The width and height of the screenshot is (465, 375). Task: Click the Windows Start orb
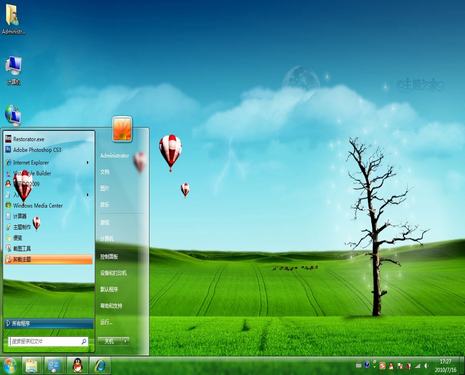point(9,366)
